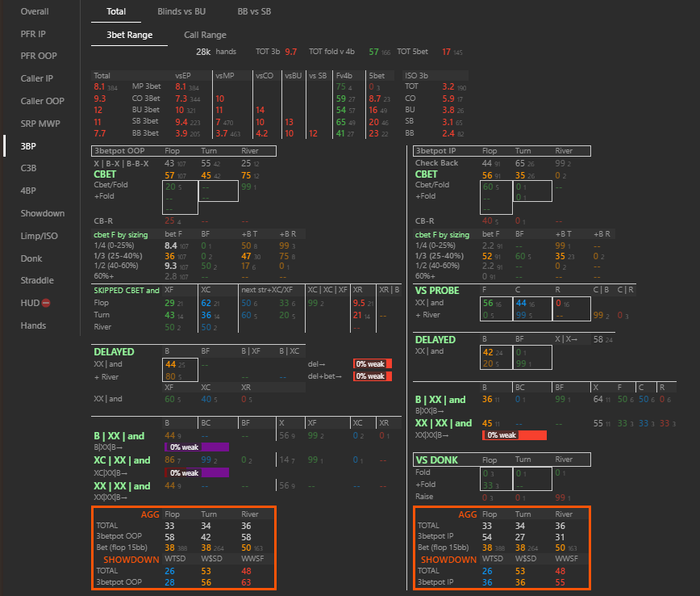Click 3betpot IP Check Back flop 44
700x596 pixels.
pyautogui.click(x=487, y=163)
